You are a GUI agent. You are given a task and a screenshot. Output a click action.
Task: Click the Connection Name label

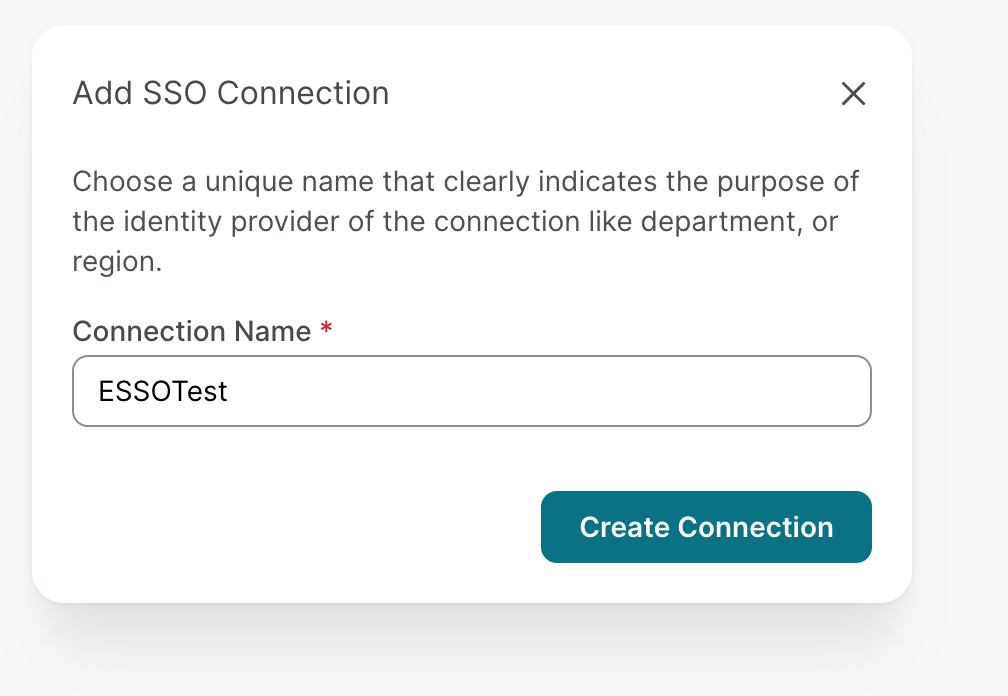coord(191,331)
